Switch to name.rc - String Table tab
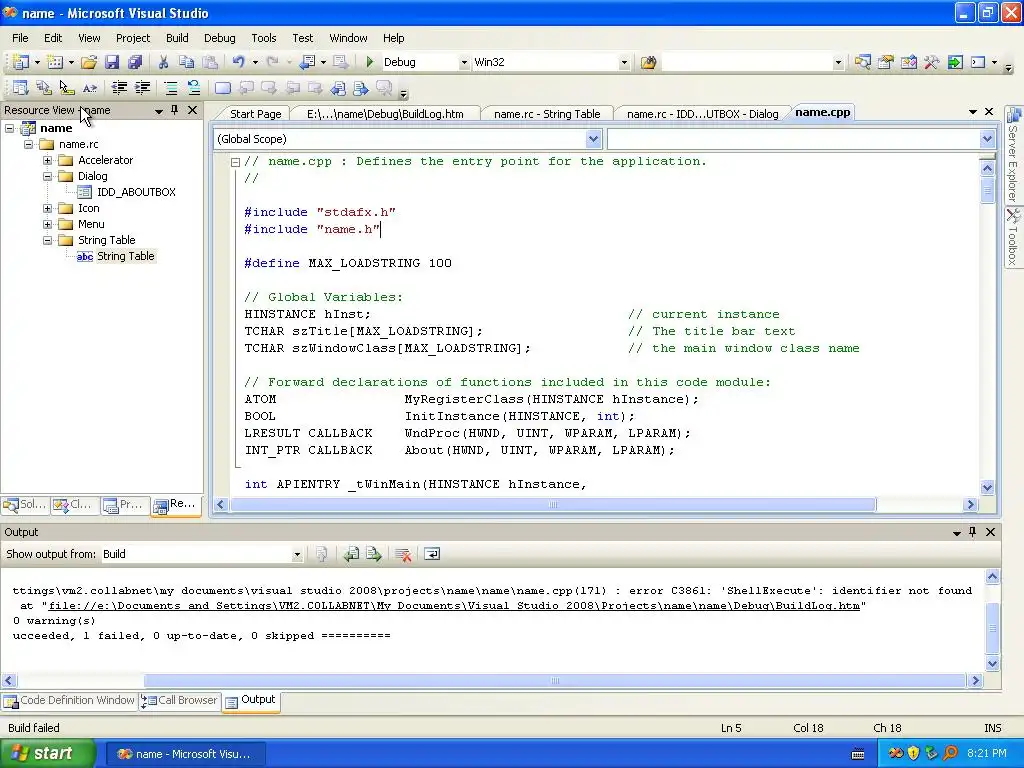 point(547,114)
